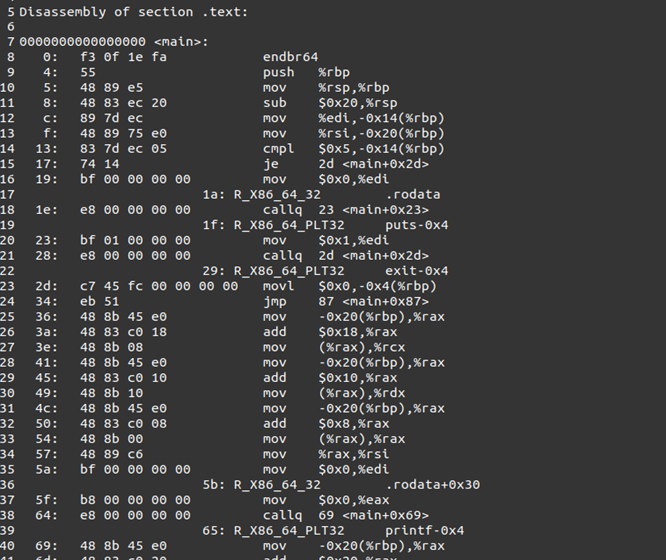Click the printf-0x4 relocation entry
The height and width of the screenshot is (560, 666).
(424, 531)
